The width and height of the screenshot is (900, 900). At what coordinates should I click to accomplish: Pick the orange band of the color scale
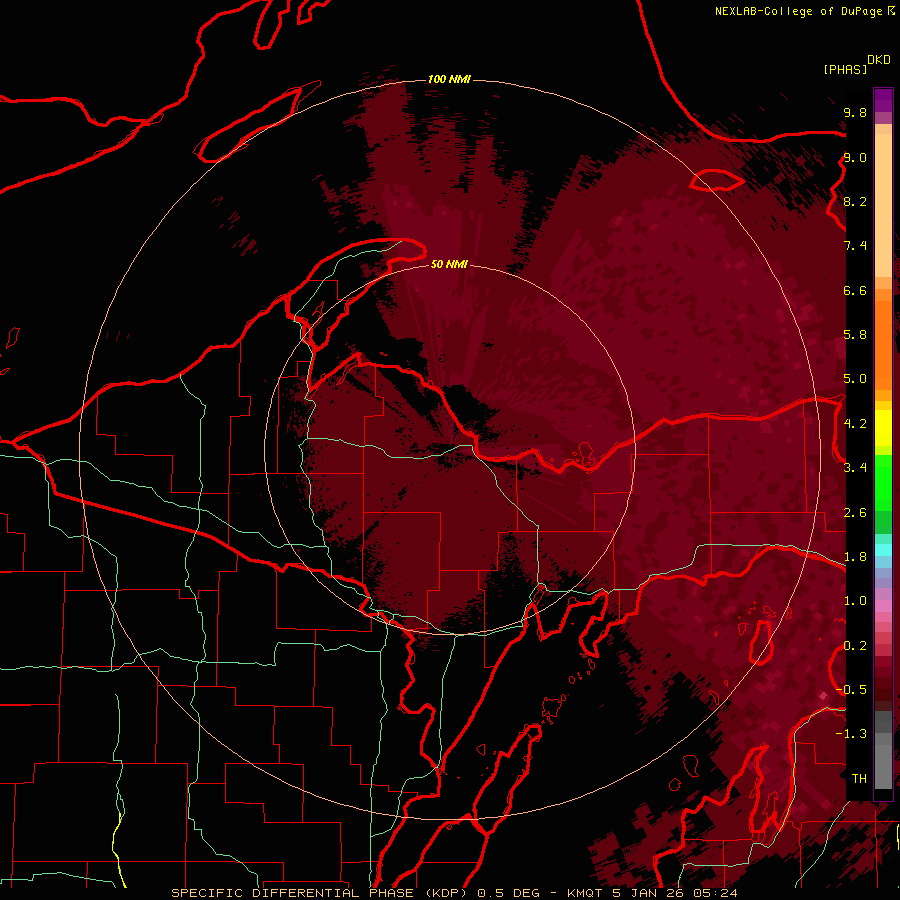[x=883, y=344]
